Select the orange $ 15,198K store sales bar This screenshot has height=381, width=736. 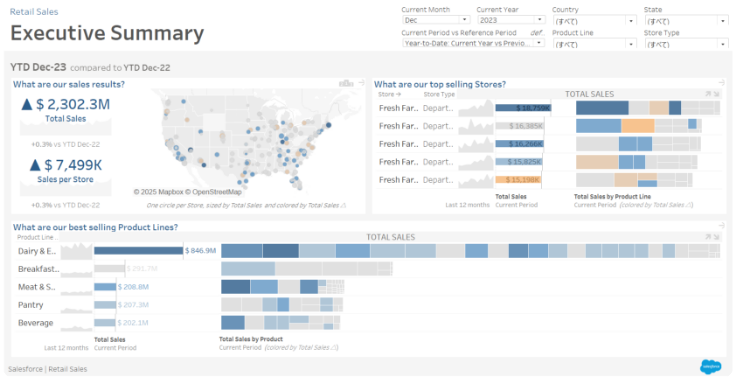coord(518,180)
